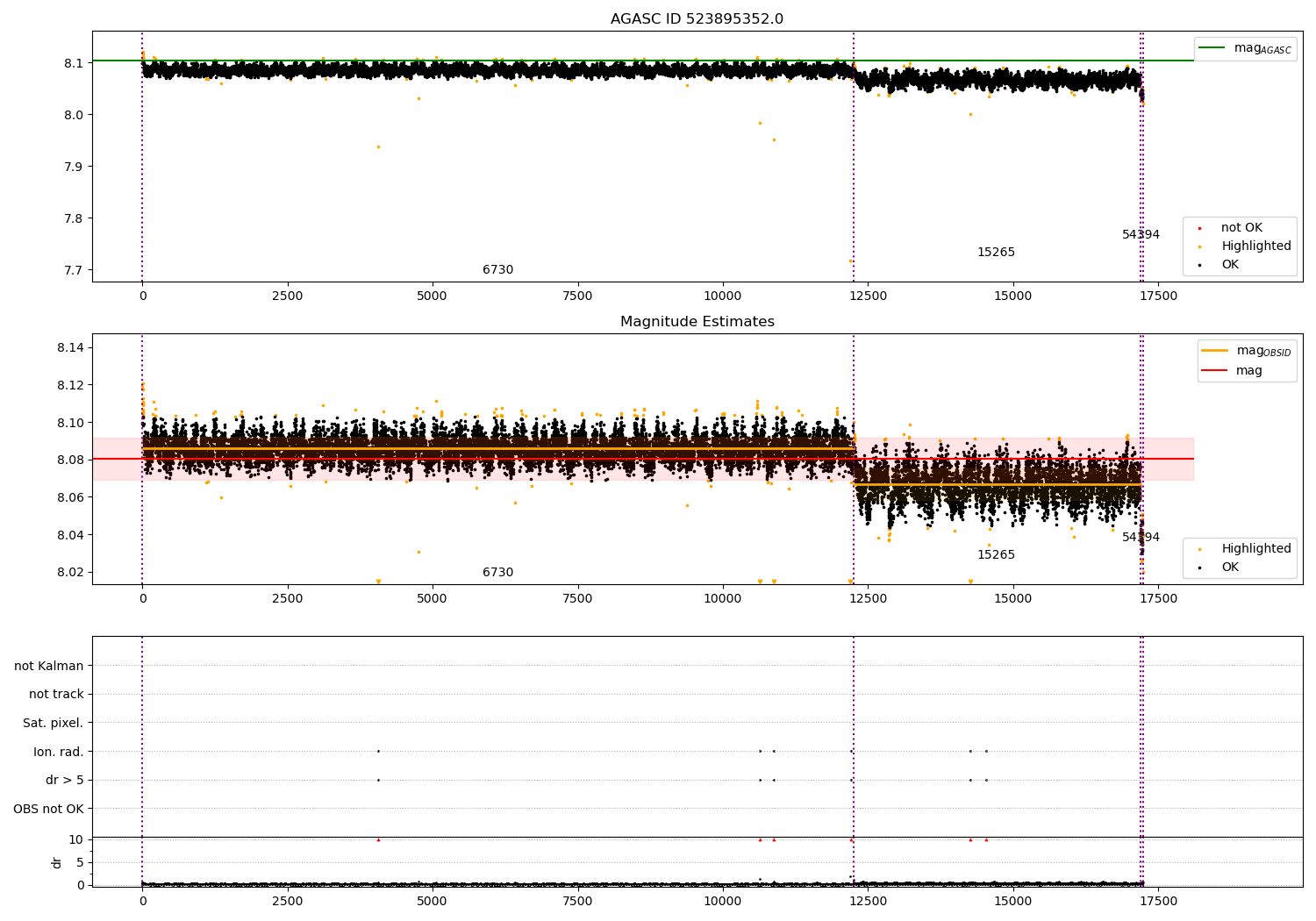Click the 8.14 y-axis tick in the middle plot
This screenshot has height=921, width=1316.
(x=70, y=348)
